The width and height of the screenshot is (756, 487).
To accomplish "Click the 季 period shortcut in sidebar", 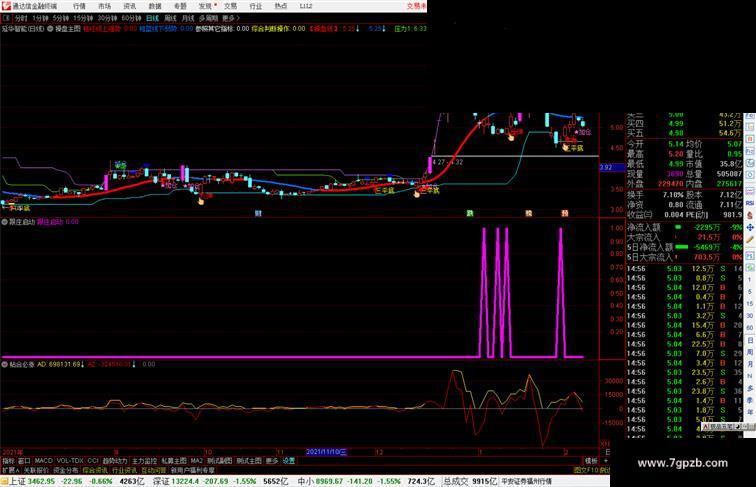I will click(x=750, y=400).
